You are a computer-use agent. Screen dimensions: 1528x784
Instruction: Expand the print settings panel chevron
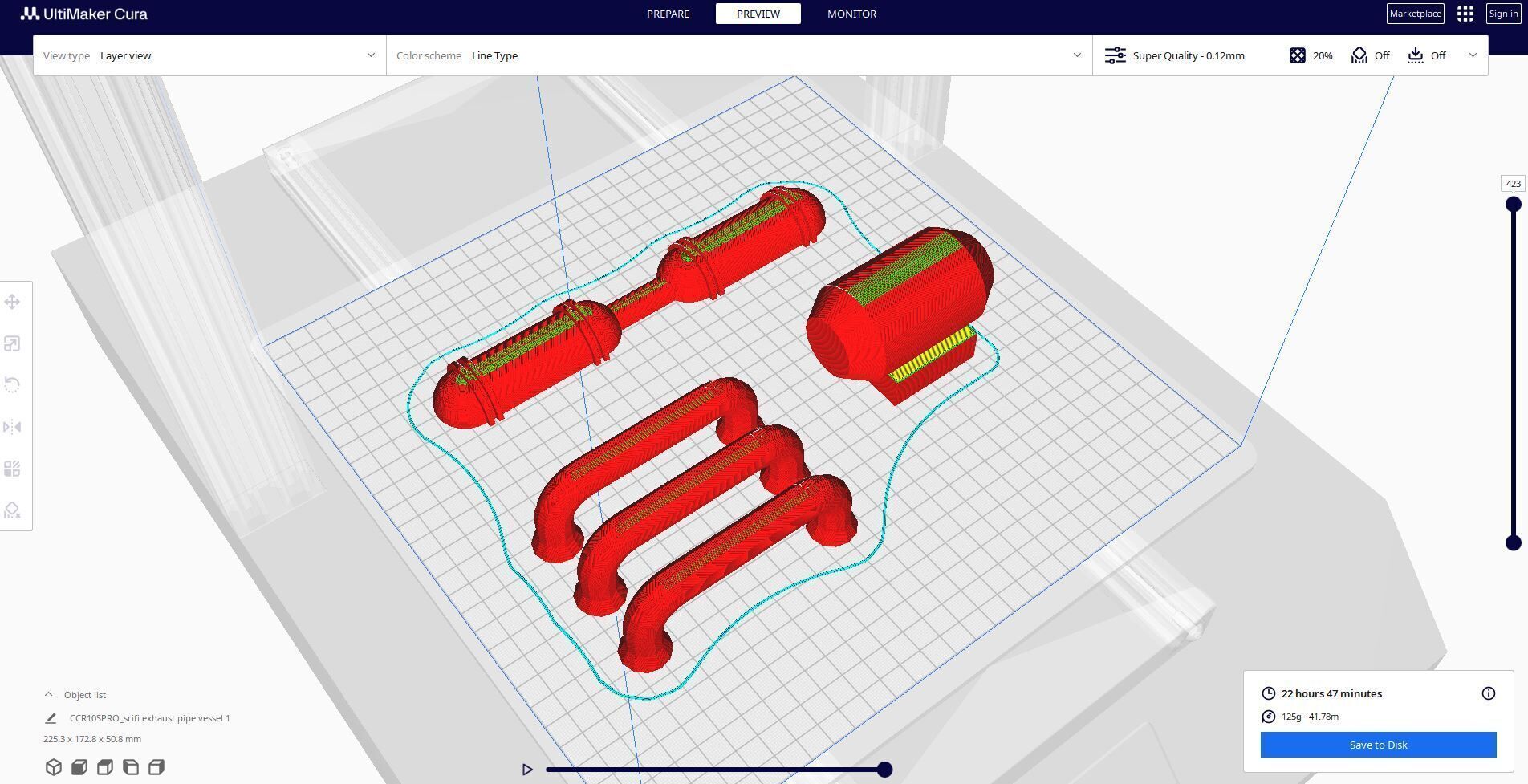pyautogui.click(x=1473, y=55)
